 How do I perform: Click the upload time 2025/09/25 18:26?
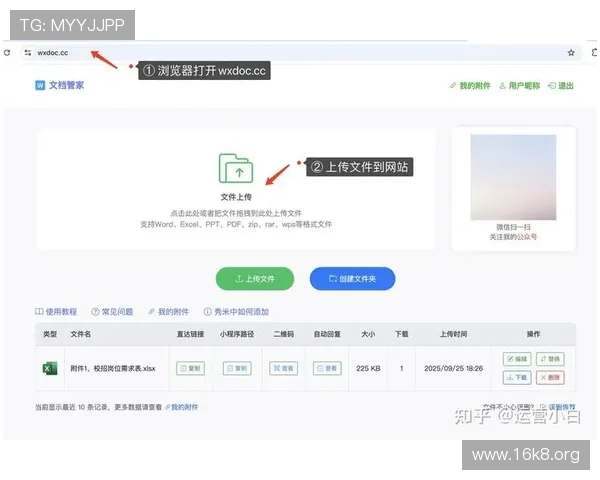[x=453, y=368]
